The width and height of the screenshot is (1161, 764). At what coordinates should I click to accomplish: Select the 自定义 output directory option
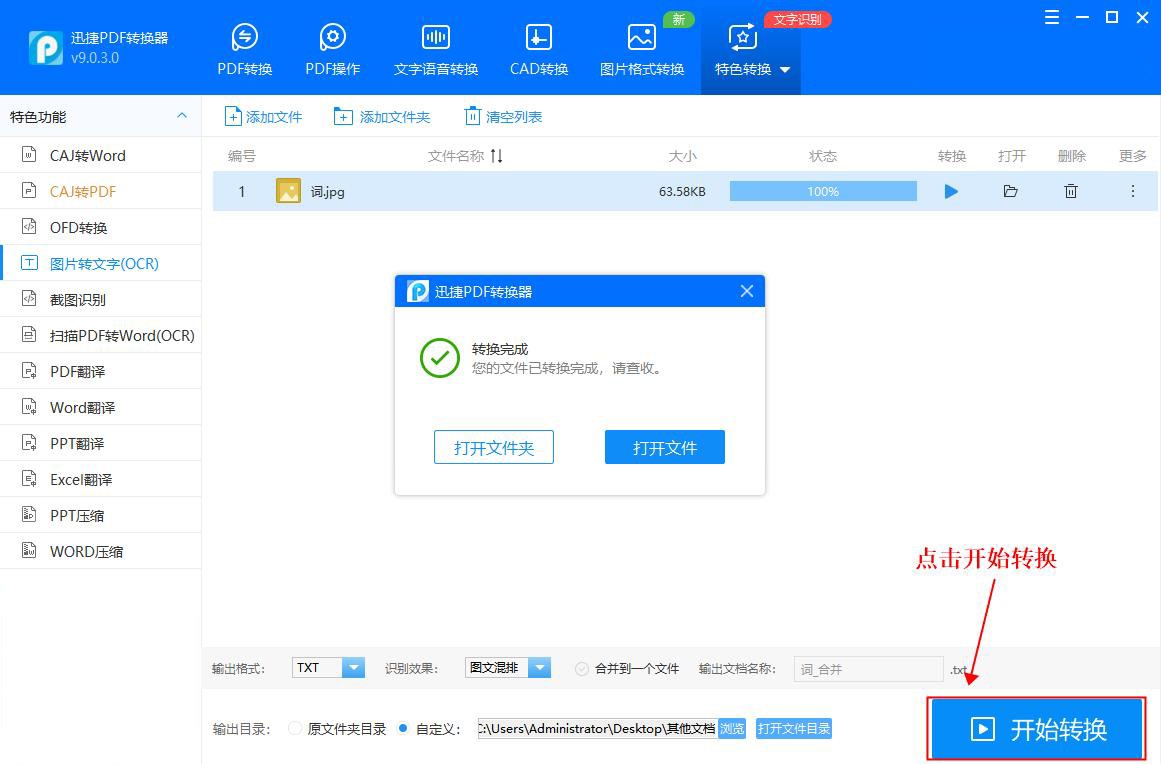[404, 729]
